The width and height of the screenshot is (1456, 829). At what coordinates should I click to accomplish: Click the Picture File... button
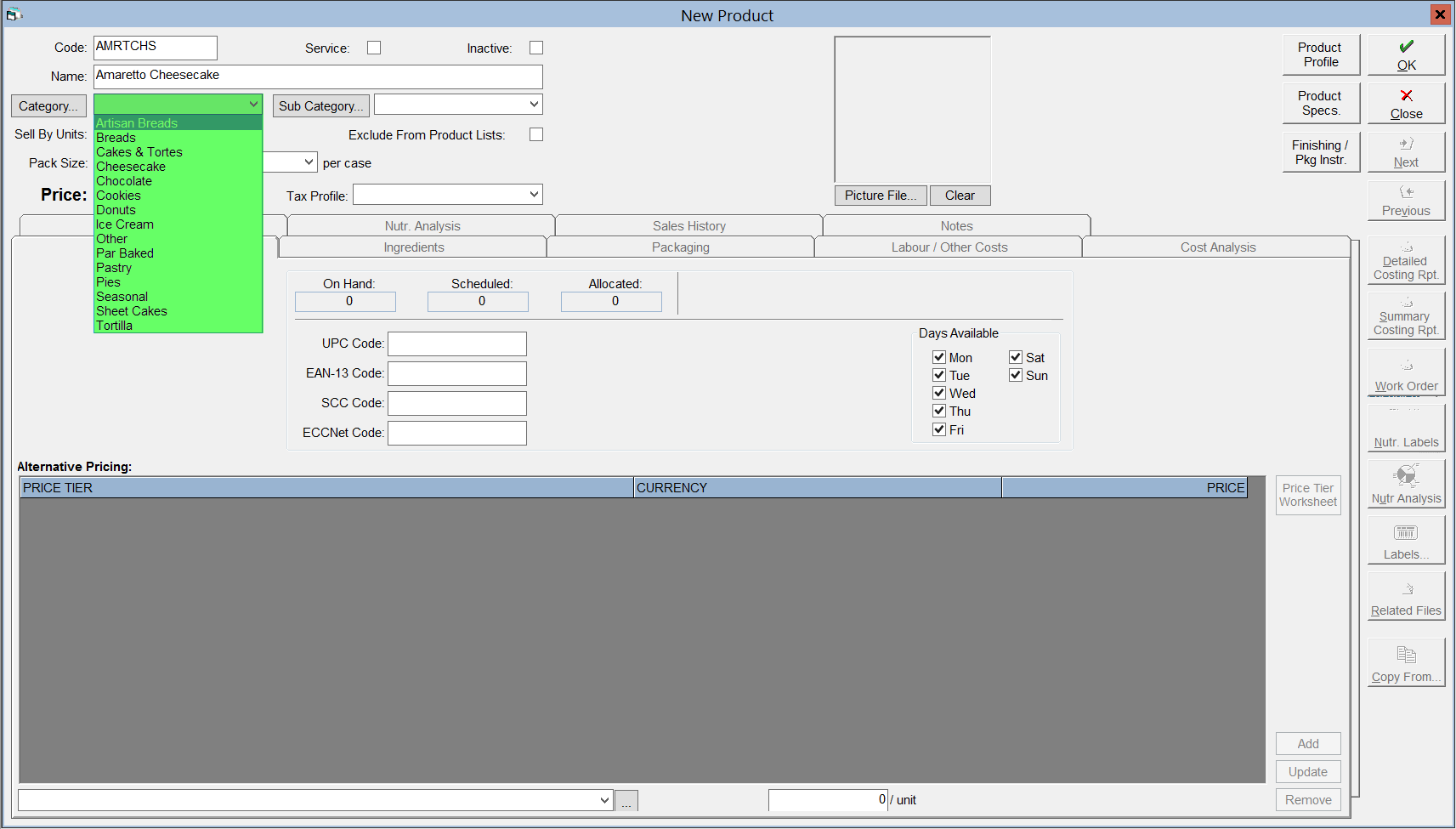[881, 196]
